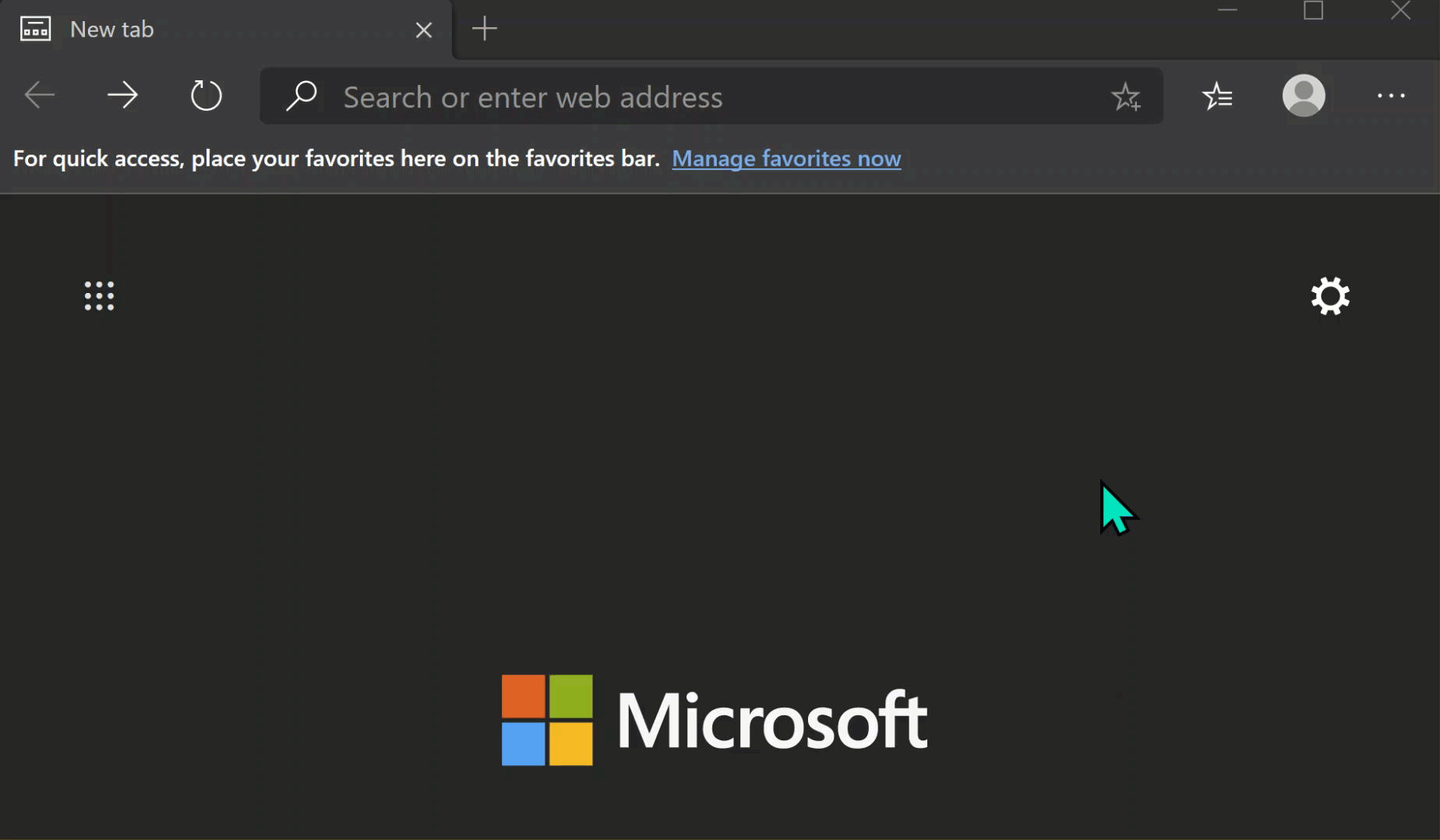Click the search magnifier icon in address bar
This screenshot has width=1440, height=840.
coord(301,96)
